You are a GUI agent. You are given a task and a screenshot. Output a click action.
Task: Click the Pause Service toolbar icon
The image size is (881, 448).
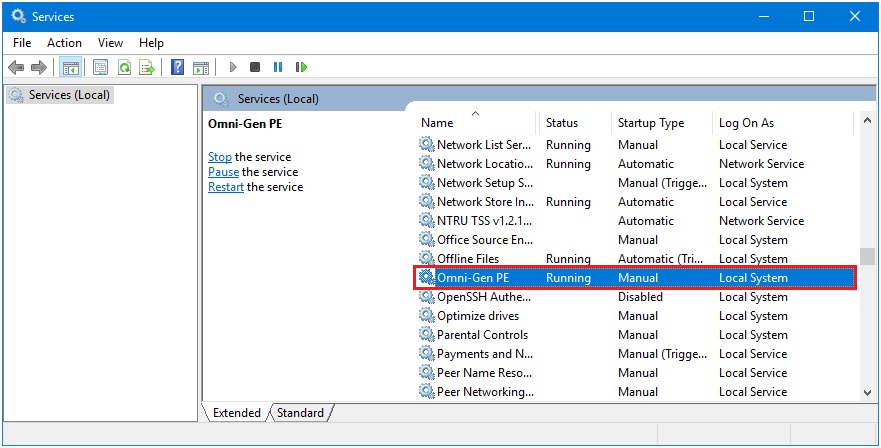pos(278,67)
